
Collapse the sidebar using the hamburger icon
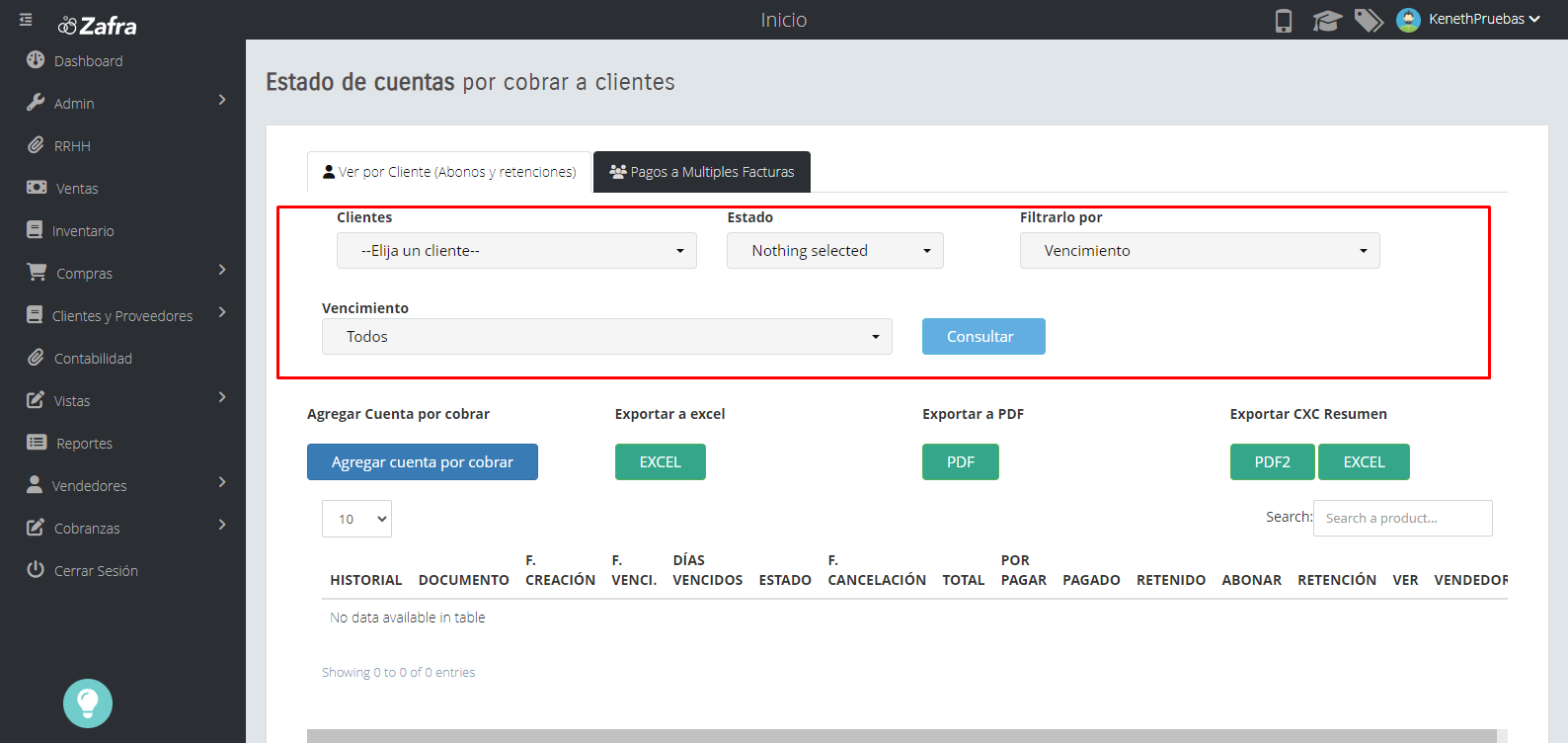pyautogui.click(x=26, y=20)
